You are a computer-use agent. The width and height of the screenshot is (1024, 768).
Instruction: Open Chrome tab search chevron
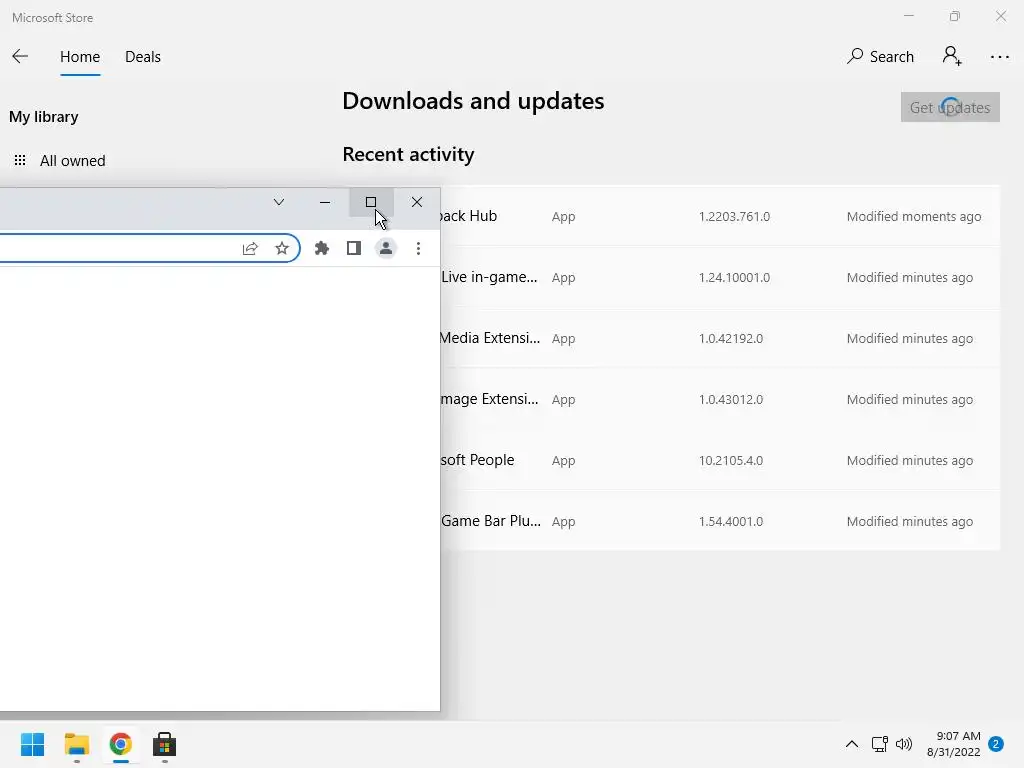[279, 202]
